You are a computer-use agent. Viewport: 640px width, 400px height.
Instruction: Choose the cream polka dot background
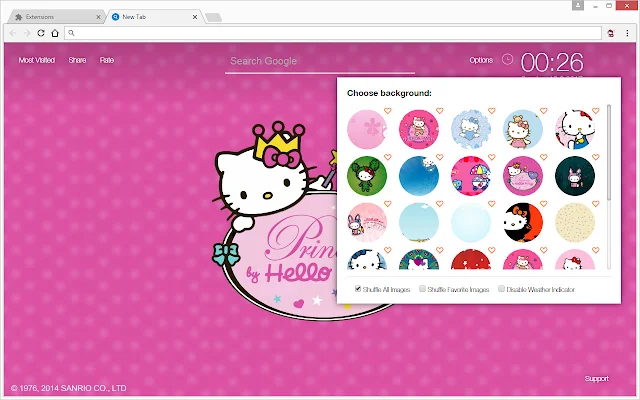[575, 222]
